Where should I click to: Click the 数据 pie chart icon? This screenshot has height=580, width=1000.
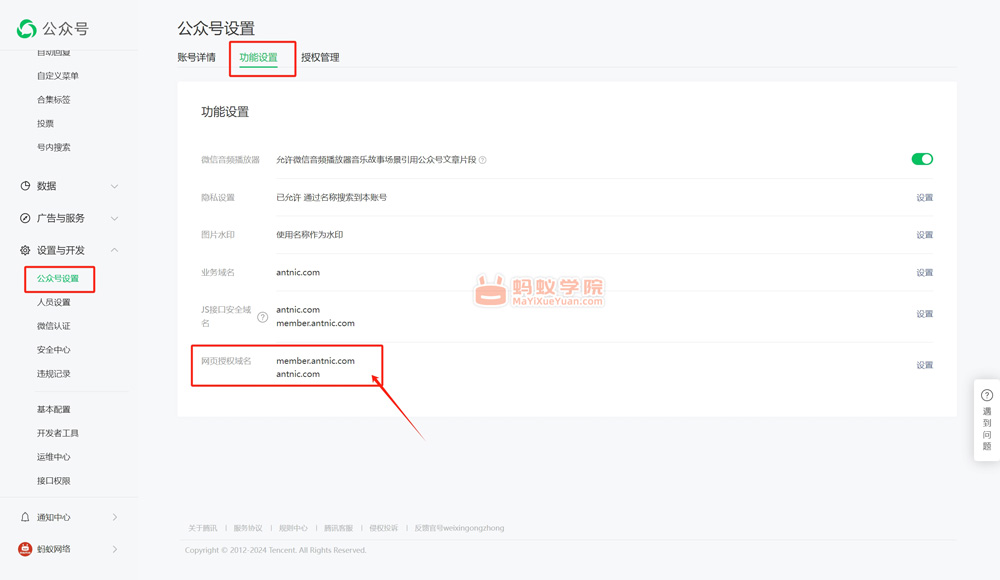[x=25, y=186]
